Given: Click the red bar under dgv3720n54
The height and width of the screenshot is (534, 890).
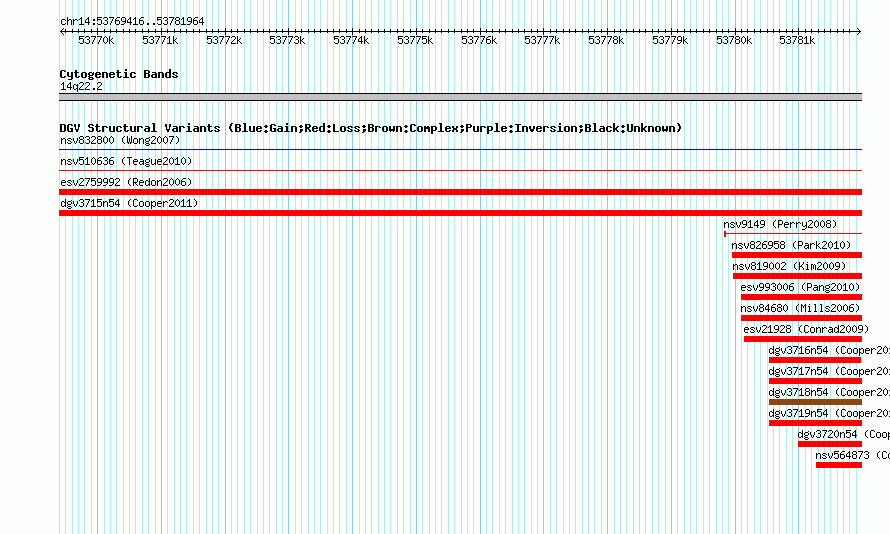Looking at the screenshot, I should click(x=830, y=444).
